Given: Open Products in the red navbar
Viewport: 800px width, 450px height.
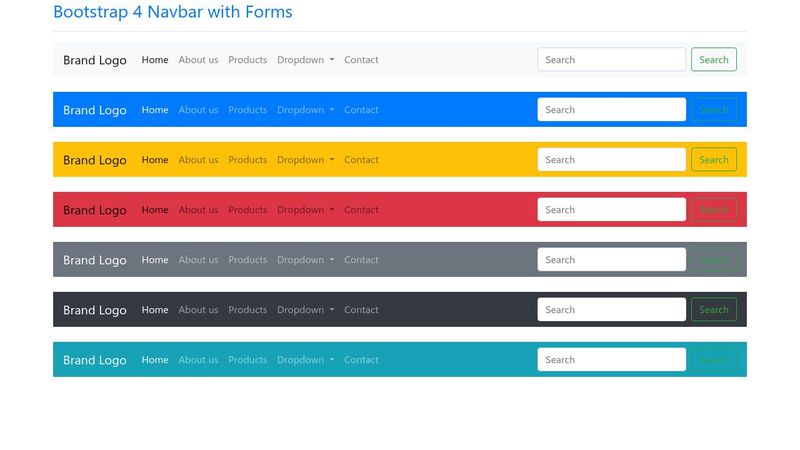Looking at the screenshot, I should [247, 210].
